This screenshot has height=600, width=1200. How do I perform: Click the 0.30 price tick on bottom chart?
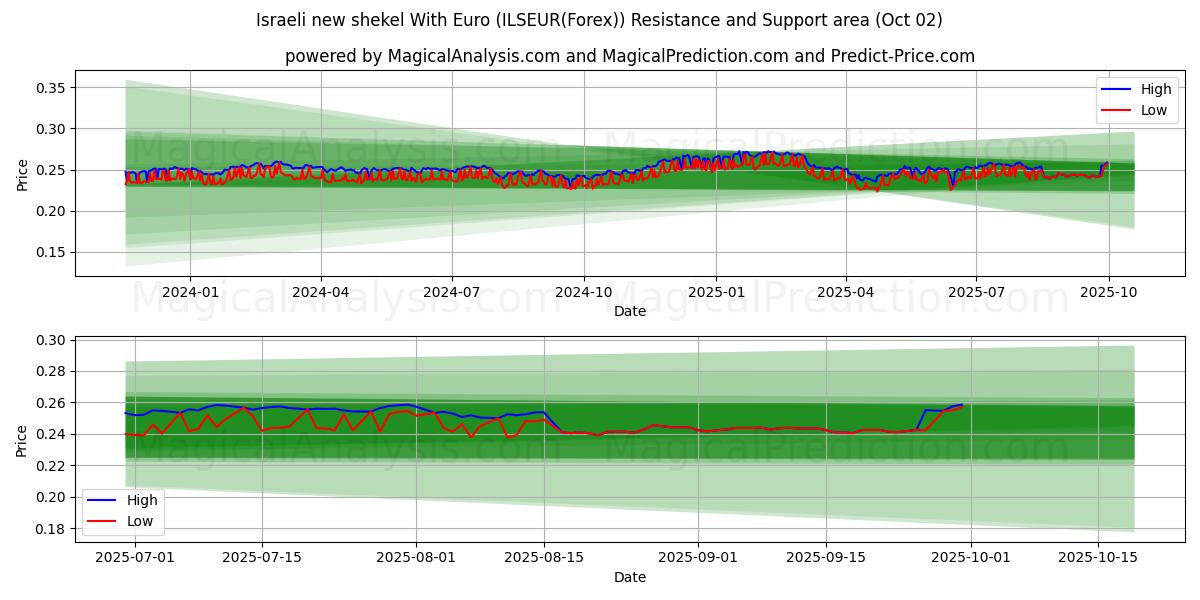point(50,340)
